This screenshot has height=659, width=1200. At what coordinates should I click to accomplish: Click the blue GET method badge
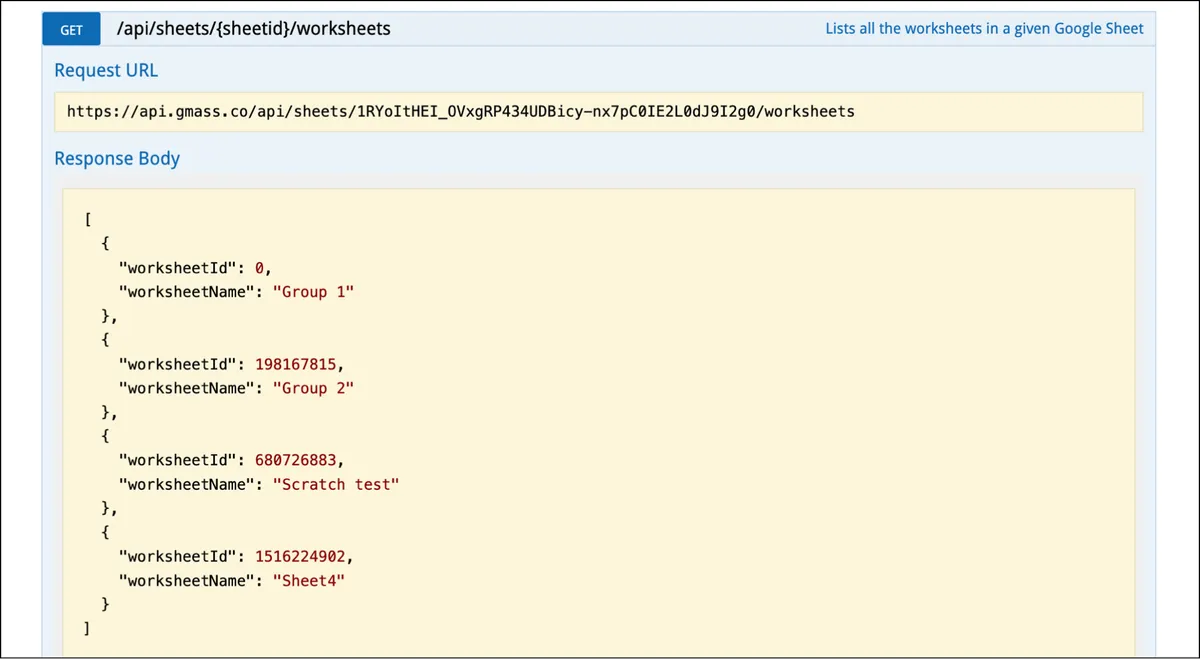click(x=72, y=29)
